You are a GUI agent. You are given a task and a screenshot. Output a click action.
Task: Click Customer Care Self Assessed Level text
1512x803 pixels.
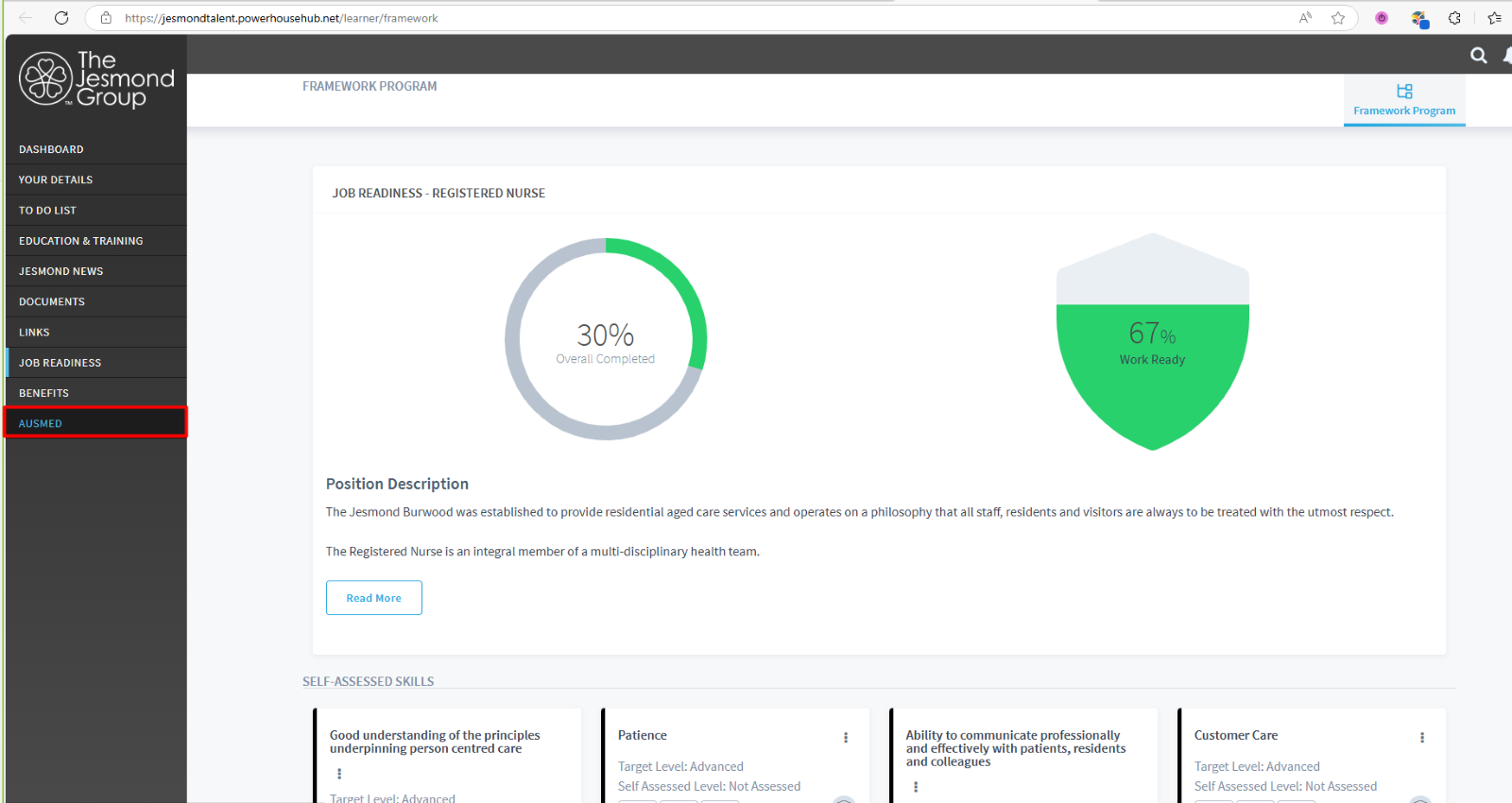tap(1285, 786)
